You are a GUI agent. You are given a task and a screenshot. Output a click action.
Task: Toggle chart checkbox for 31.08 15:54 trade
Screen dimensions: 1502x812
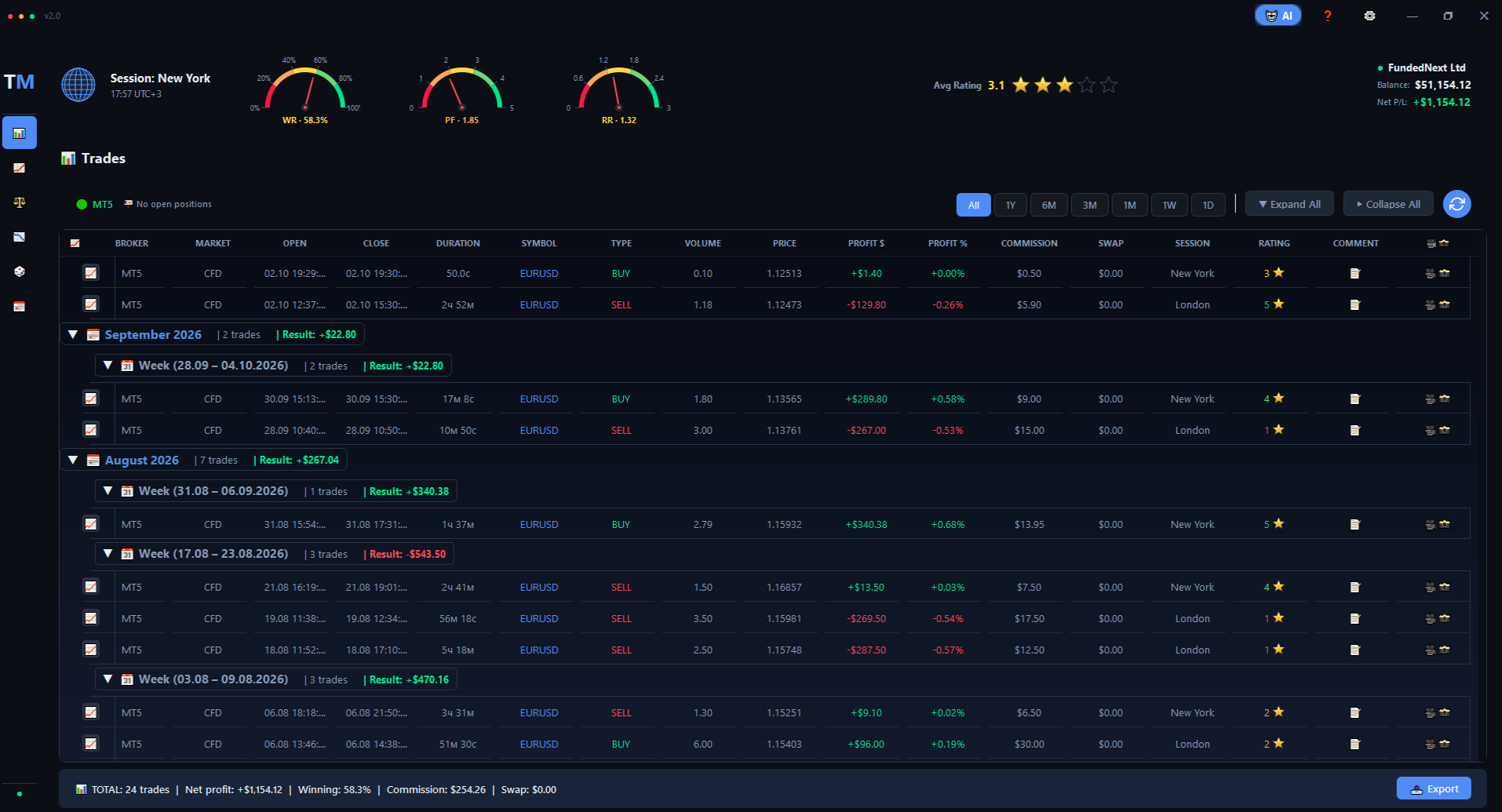pos(91,524)
